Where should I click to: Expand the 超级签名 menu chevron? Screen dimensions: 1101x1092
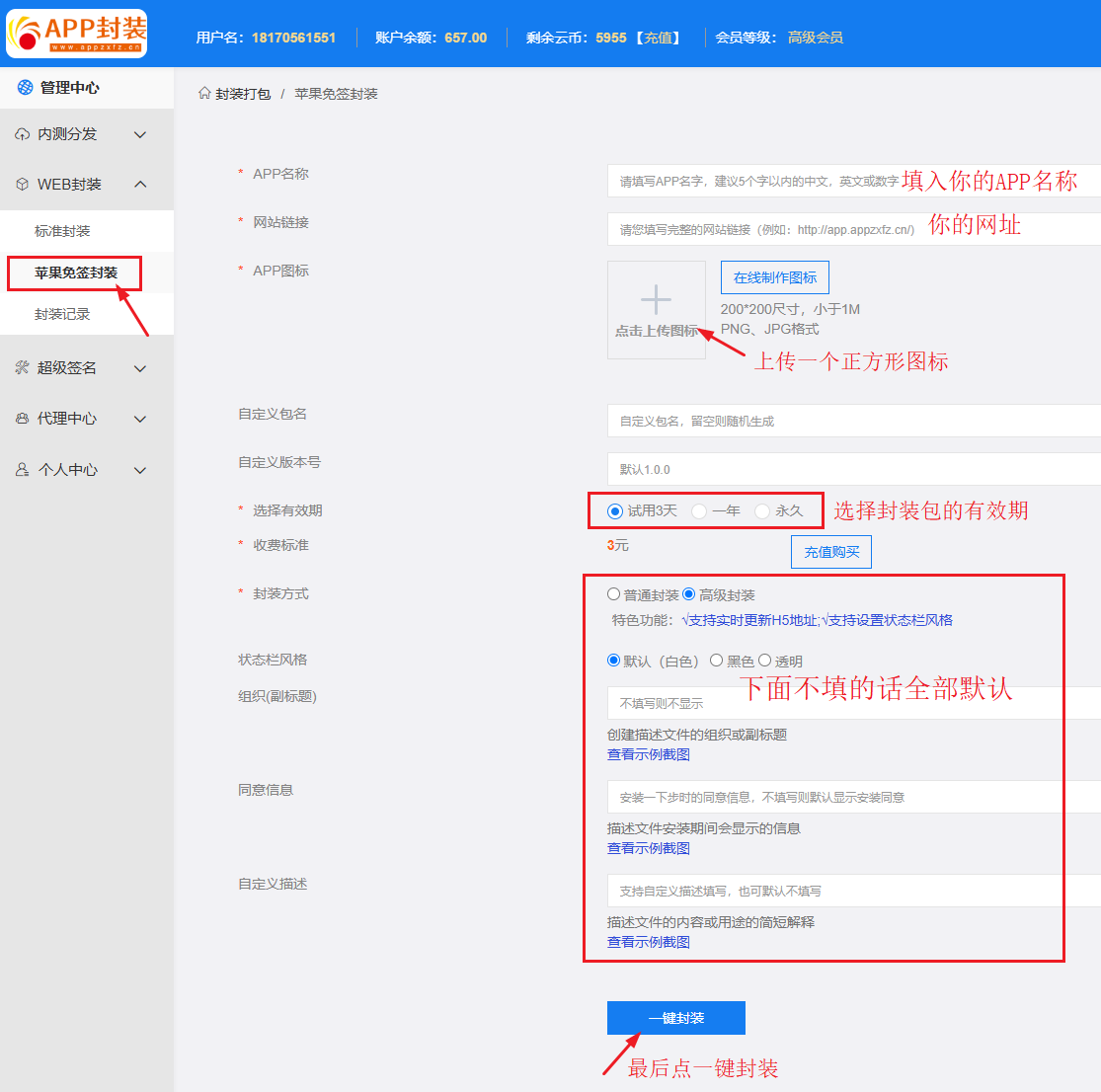click(x=140, y=368)
